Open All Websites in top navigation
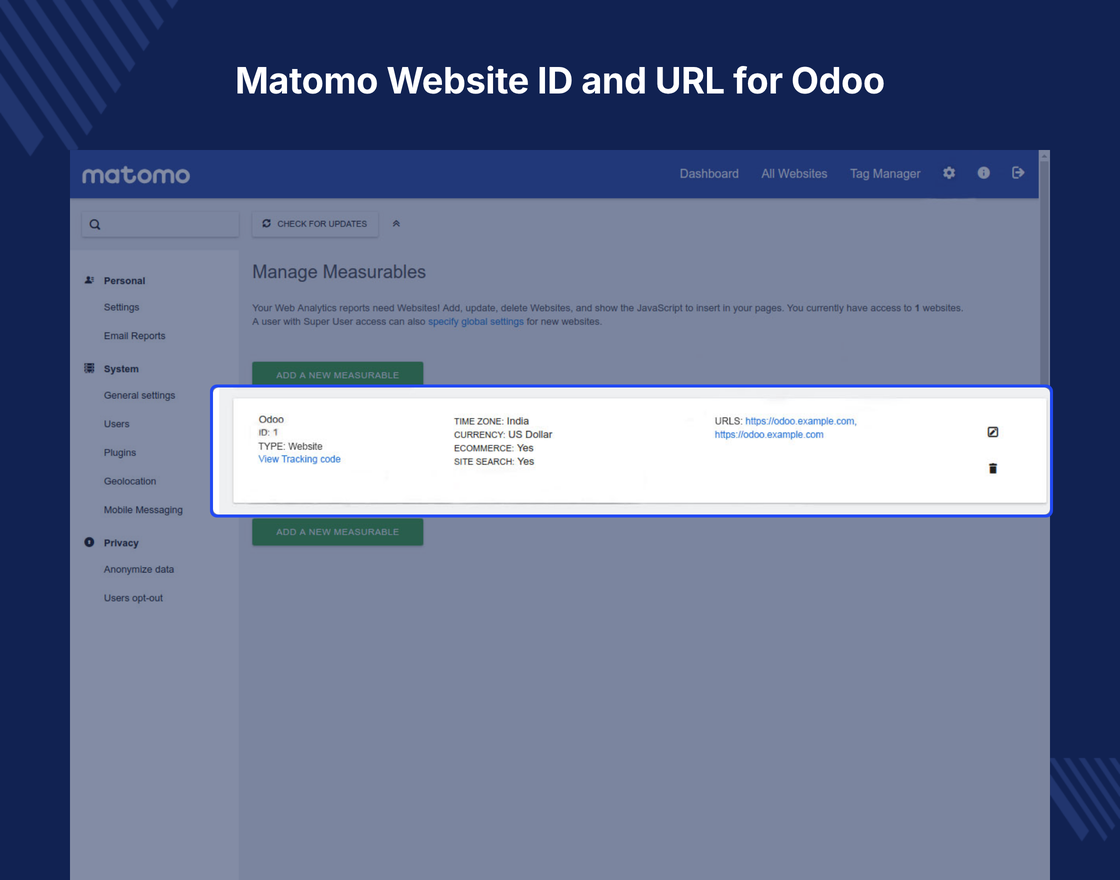The width and height of the screenshot is (1120, 880). click(x=794, y=174)
